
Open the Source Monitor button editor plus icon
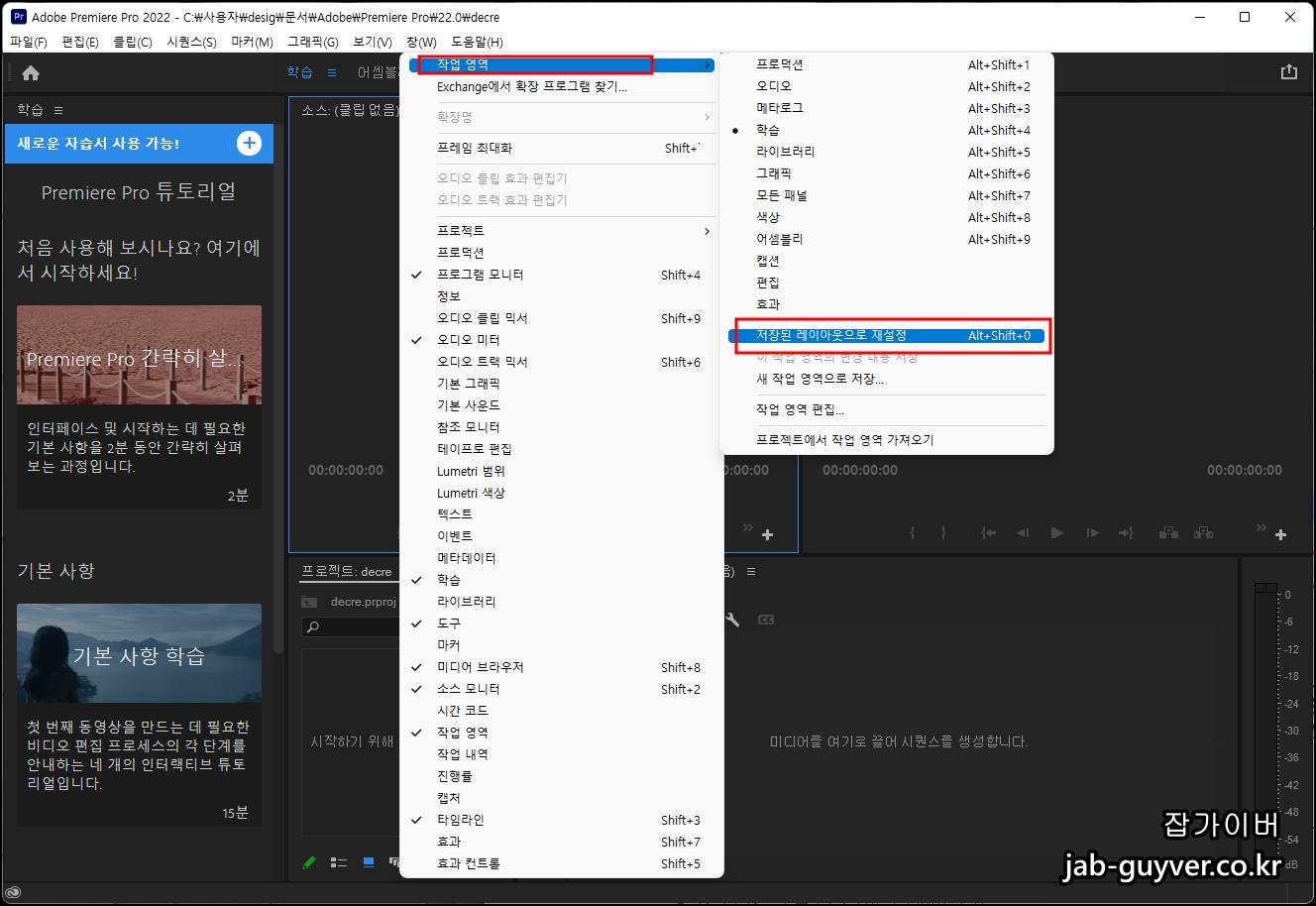click(x=767, y=535)
